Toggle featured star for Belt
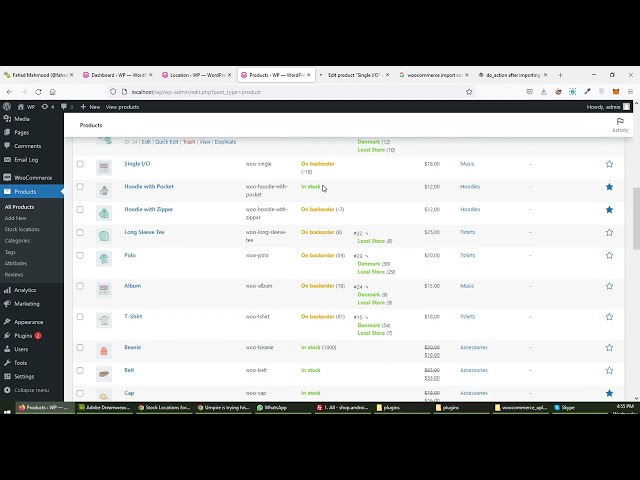The width and height of the screenshot is (640, 480). click(609, 371)
